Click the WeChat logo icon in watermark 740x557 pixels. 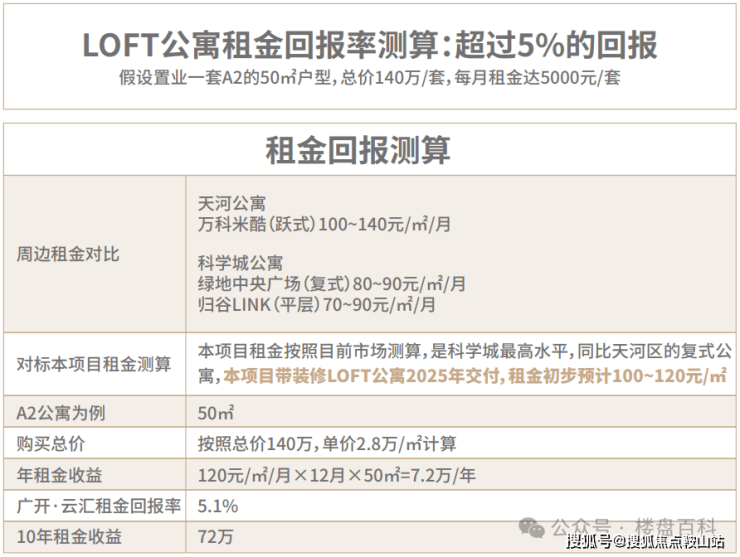531,528
